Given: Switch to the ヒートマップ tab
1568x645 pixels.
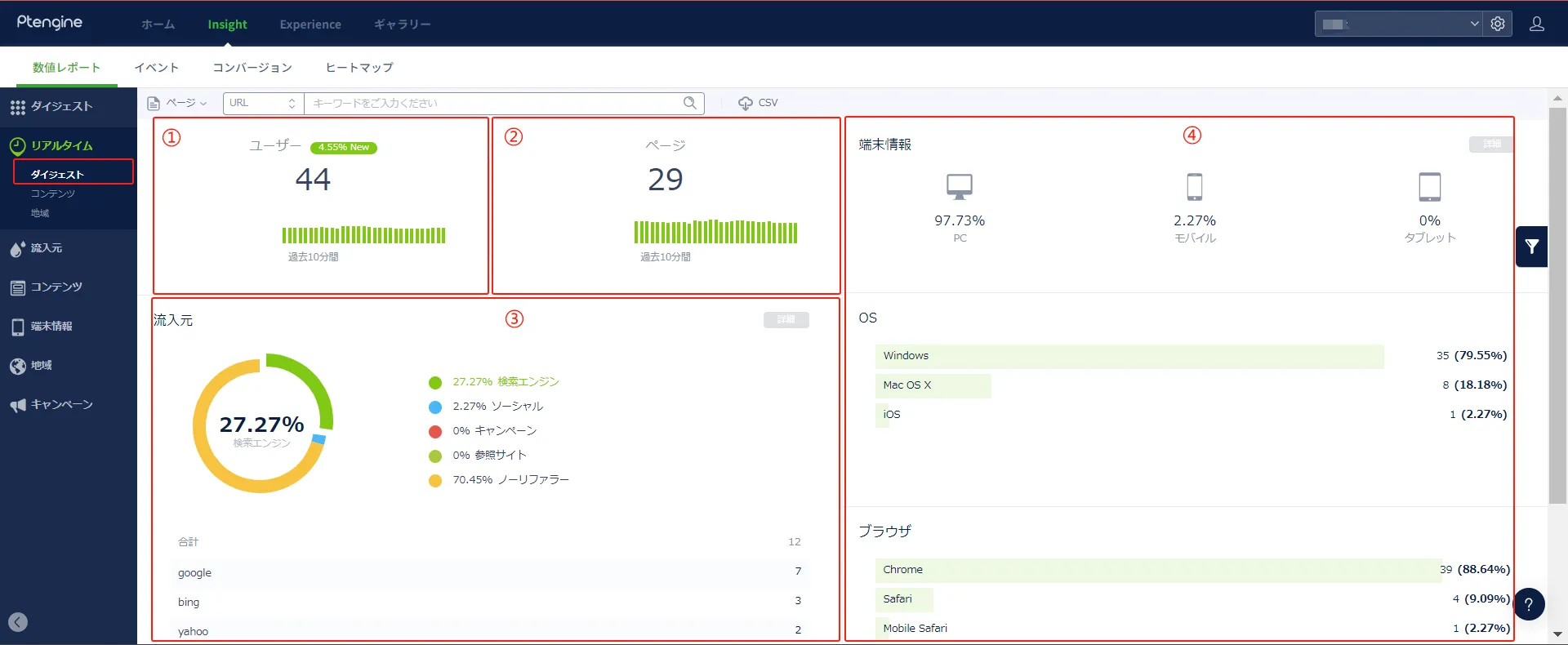Looking at the screenshot, I should tap(359, 68).
